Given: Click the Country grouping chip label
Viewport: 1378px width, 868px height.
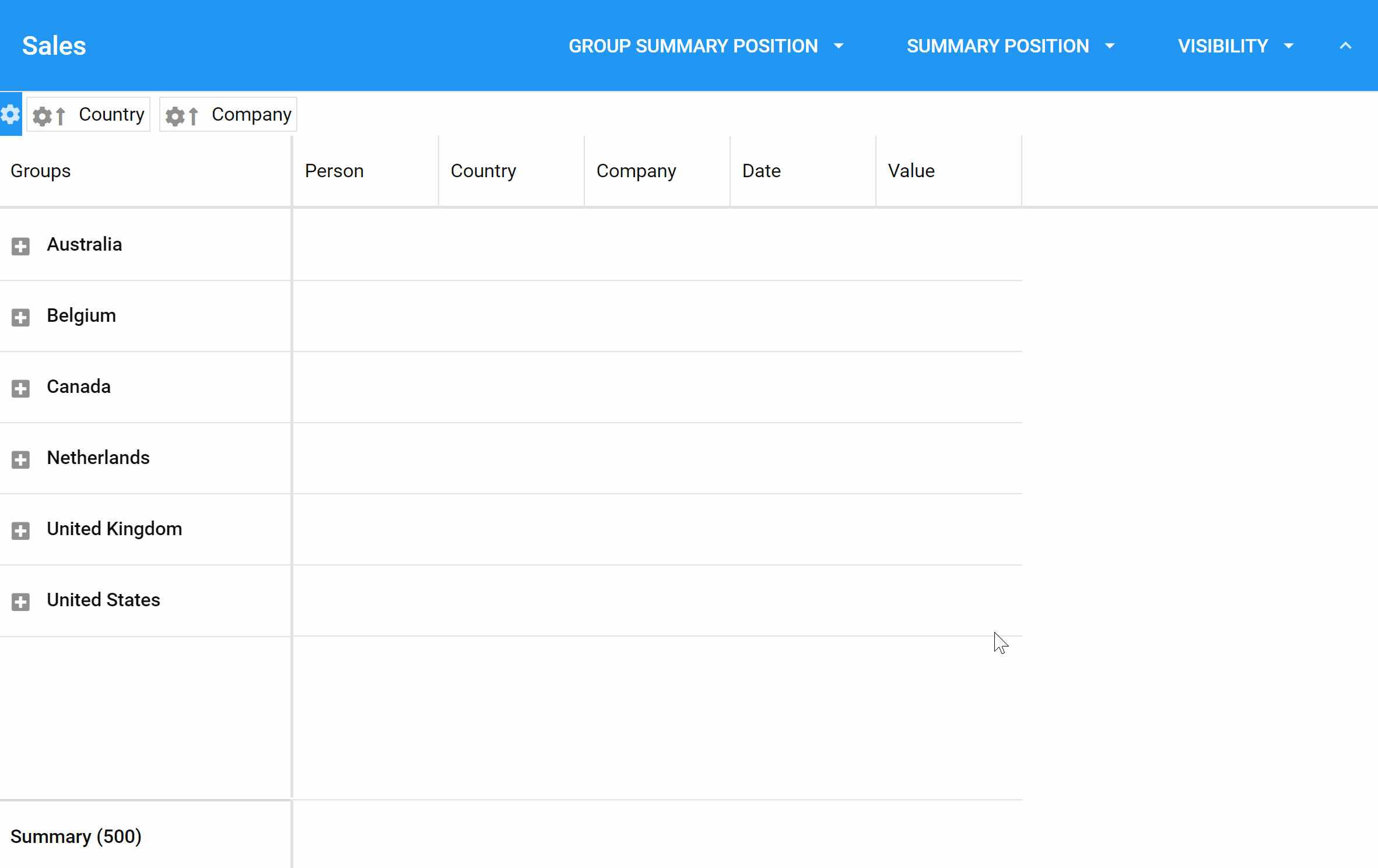Looking at the screenshot, I should coord(111,114).
